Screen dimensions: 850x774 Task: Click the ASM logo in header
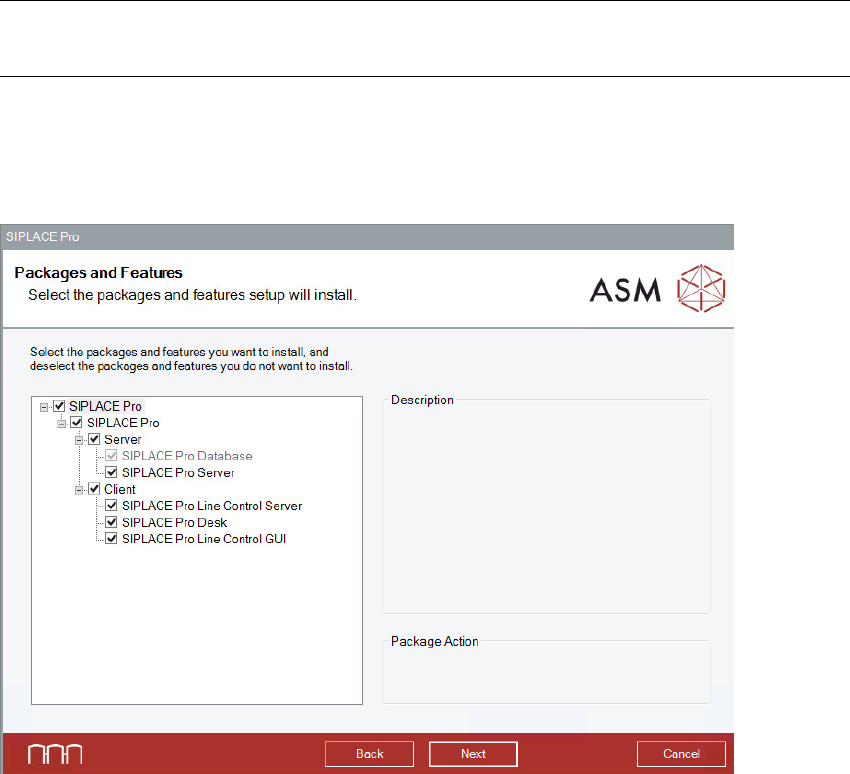tap(658, 288)
